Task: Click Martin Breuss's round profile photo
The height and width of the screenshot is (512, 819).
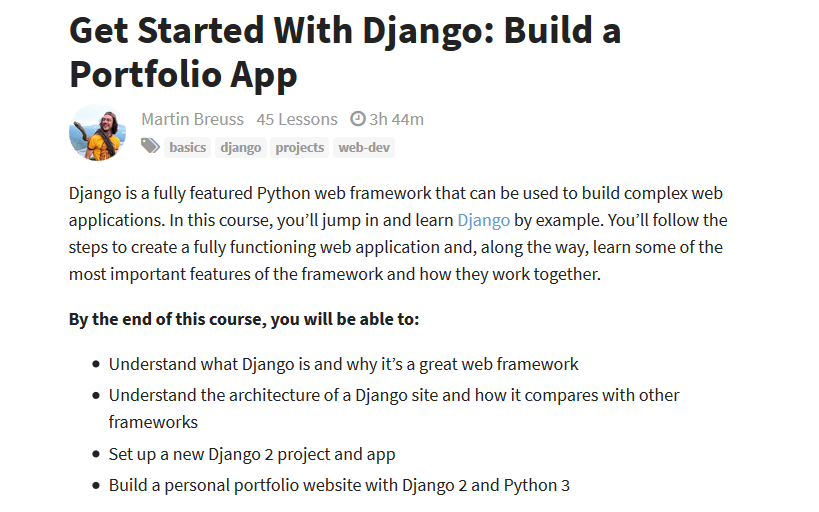Action: (x=97, y=132)
